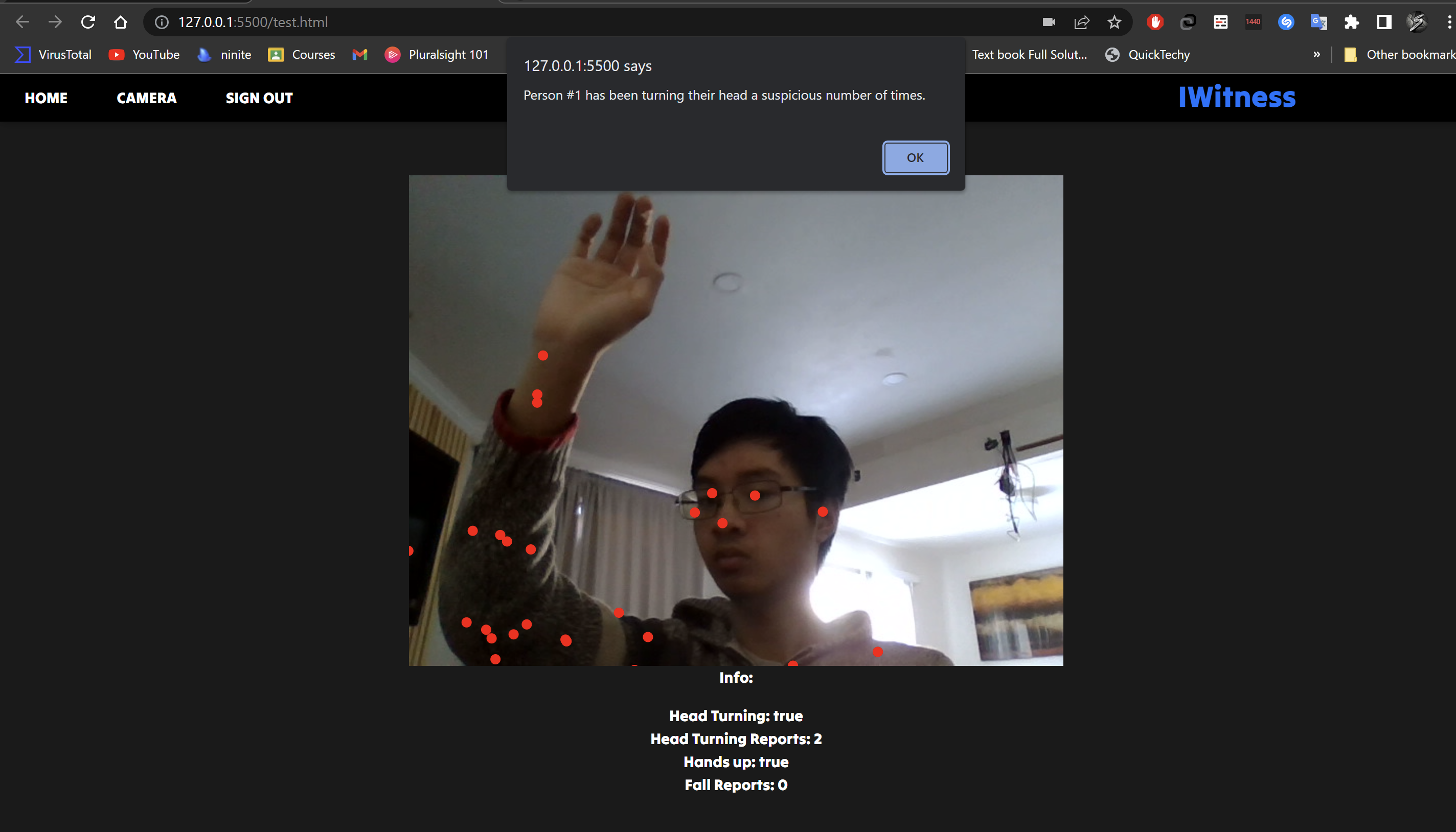Open the Extensions puzzle icon
Screen dimensions: 1456x832
pyautogui.click(x=1351, y=22)
